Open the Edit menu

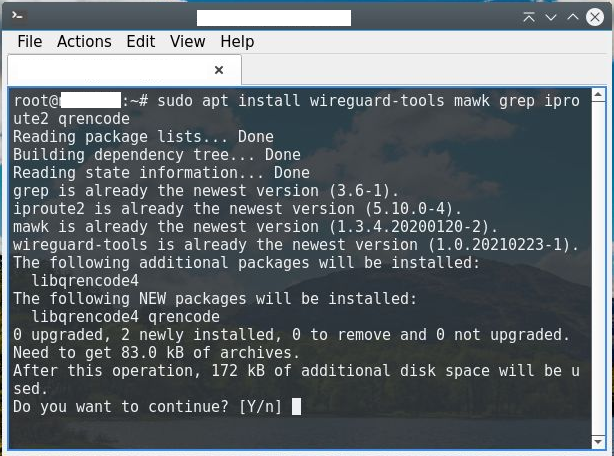(140, 42)
